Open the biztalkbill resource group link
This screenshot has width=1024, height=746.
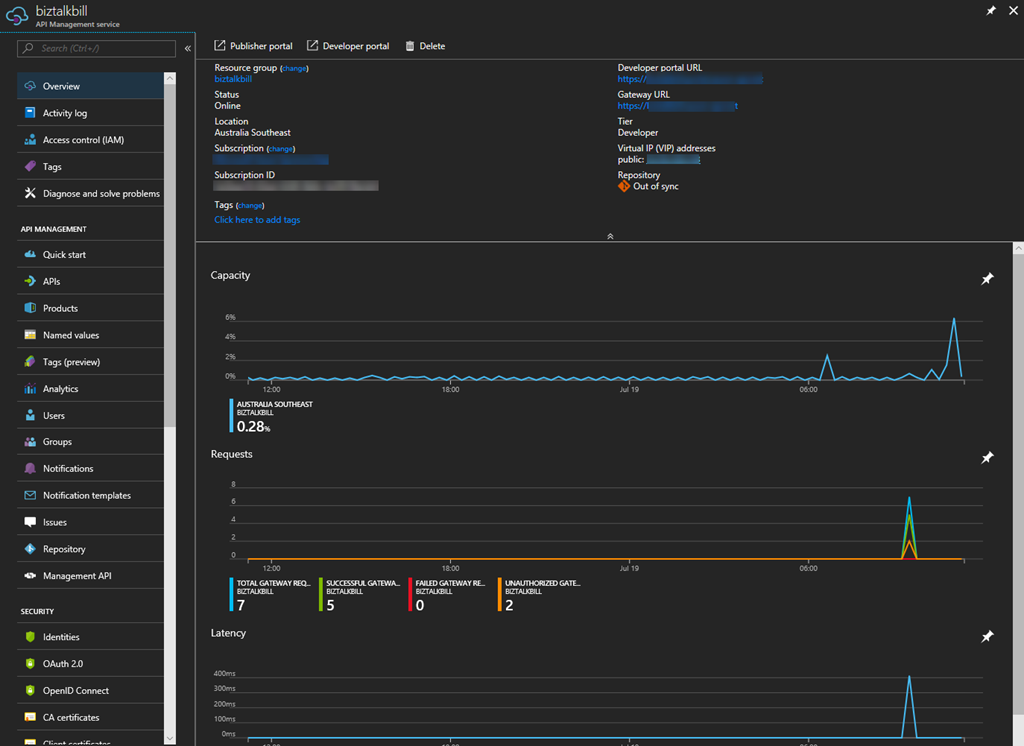pyautogui.click(x=233, y=79)
